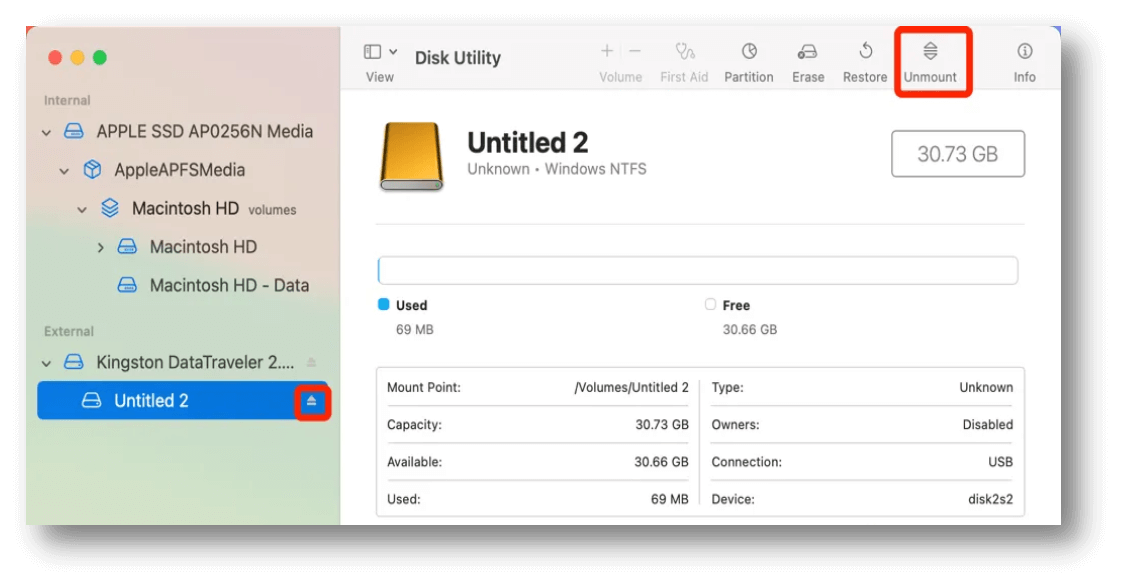Click the disk usage bar
The width and height of the screenshot is (1121, 585).
pyautogui.click(x=697, y=270)
